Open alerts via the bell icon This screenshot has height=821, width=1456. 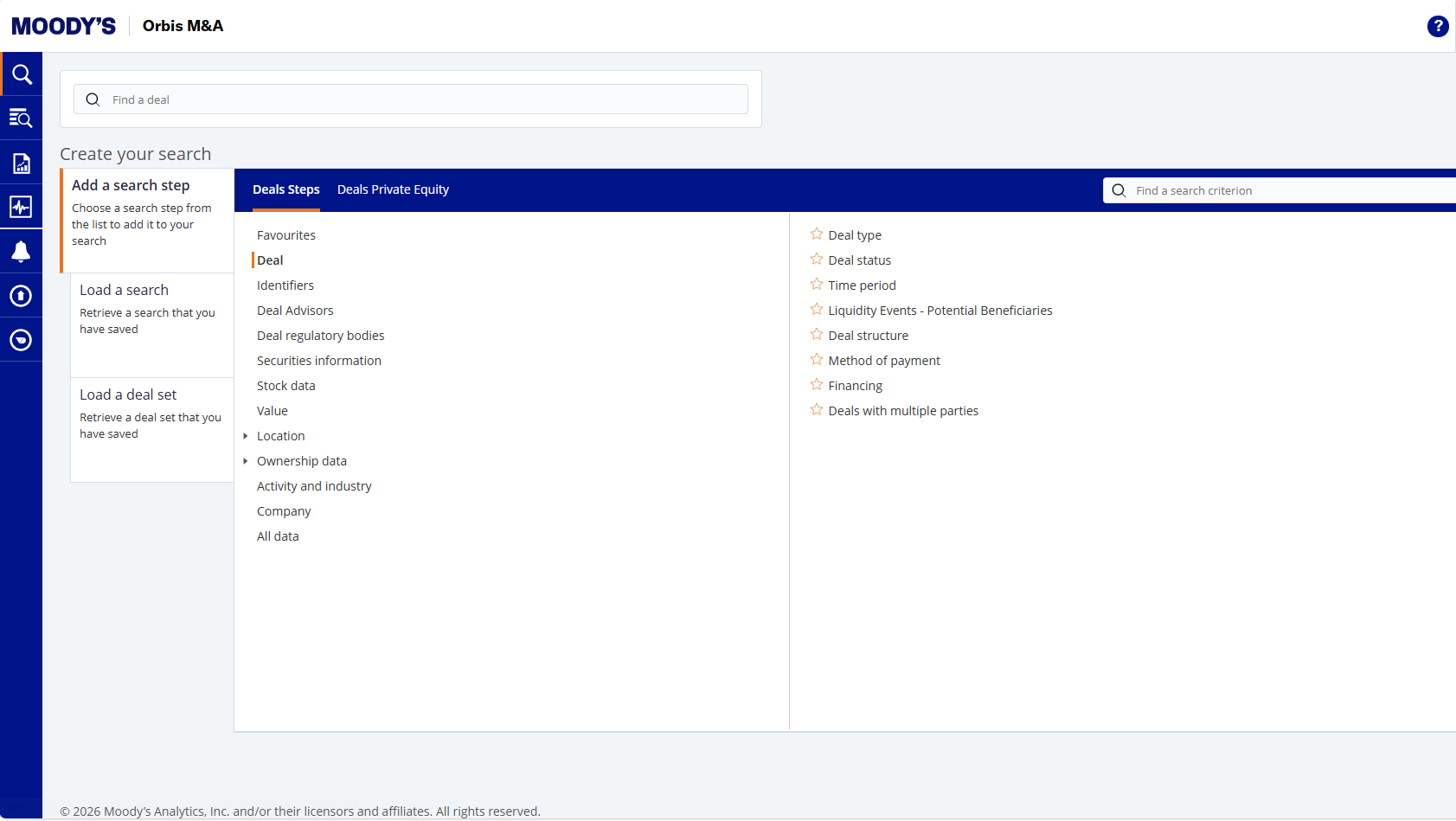pos(22,252)
